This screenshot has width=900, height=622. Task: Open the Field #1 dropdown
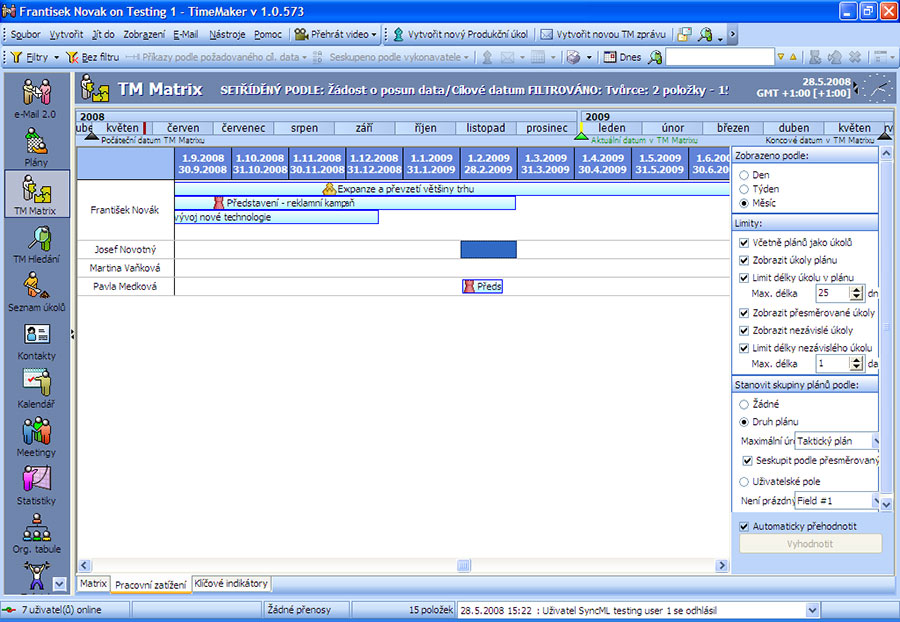[x=875, y=500]
